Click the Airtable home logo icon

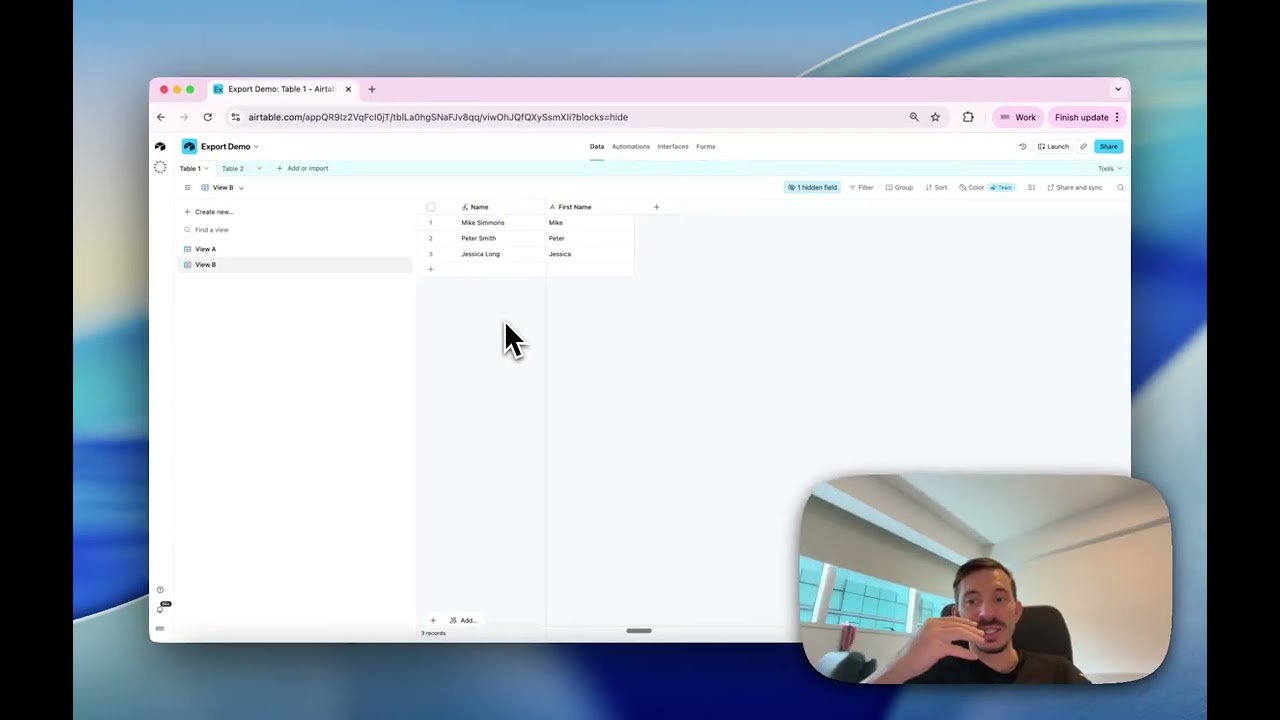(160, 146)
